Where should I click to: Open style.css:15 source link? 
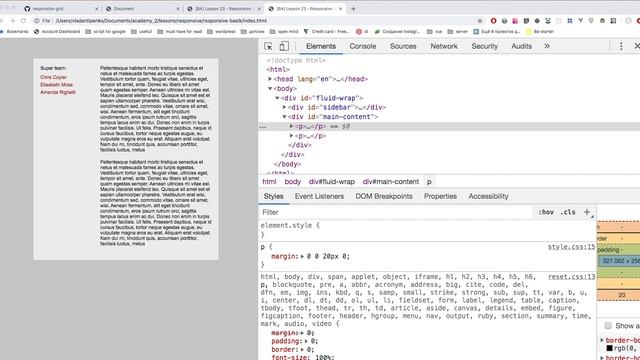(x=571, y=247)
